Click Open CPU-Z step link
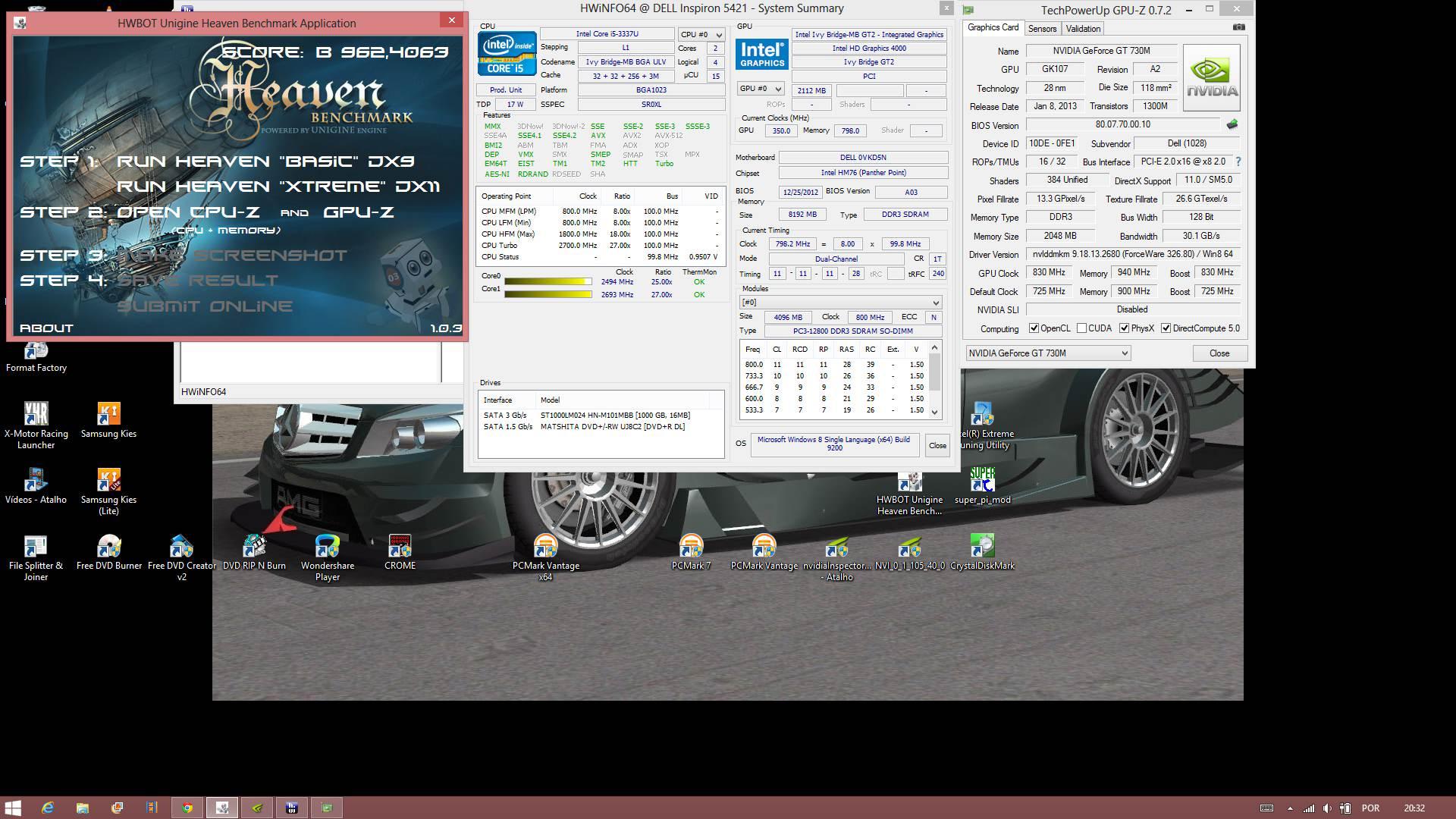1456x819 pixels. [188, 212]
